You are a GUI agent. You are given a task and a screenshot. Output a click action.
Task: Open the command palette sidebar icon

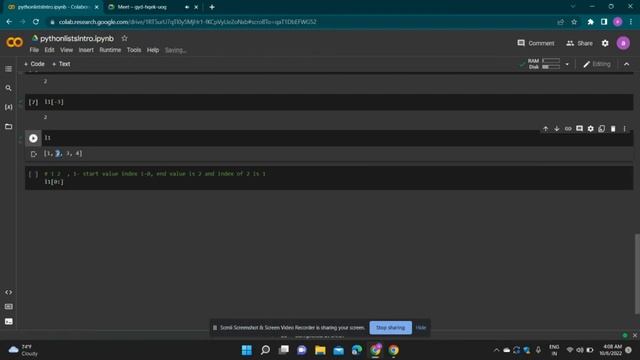pyautogui.click(x=8, y=307)
